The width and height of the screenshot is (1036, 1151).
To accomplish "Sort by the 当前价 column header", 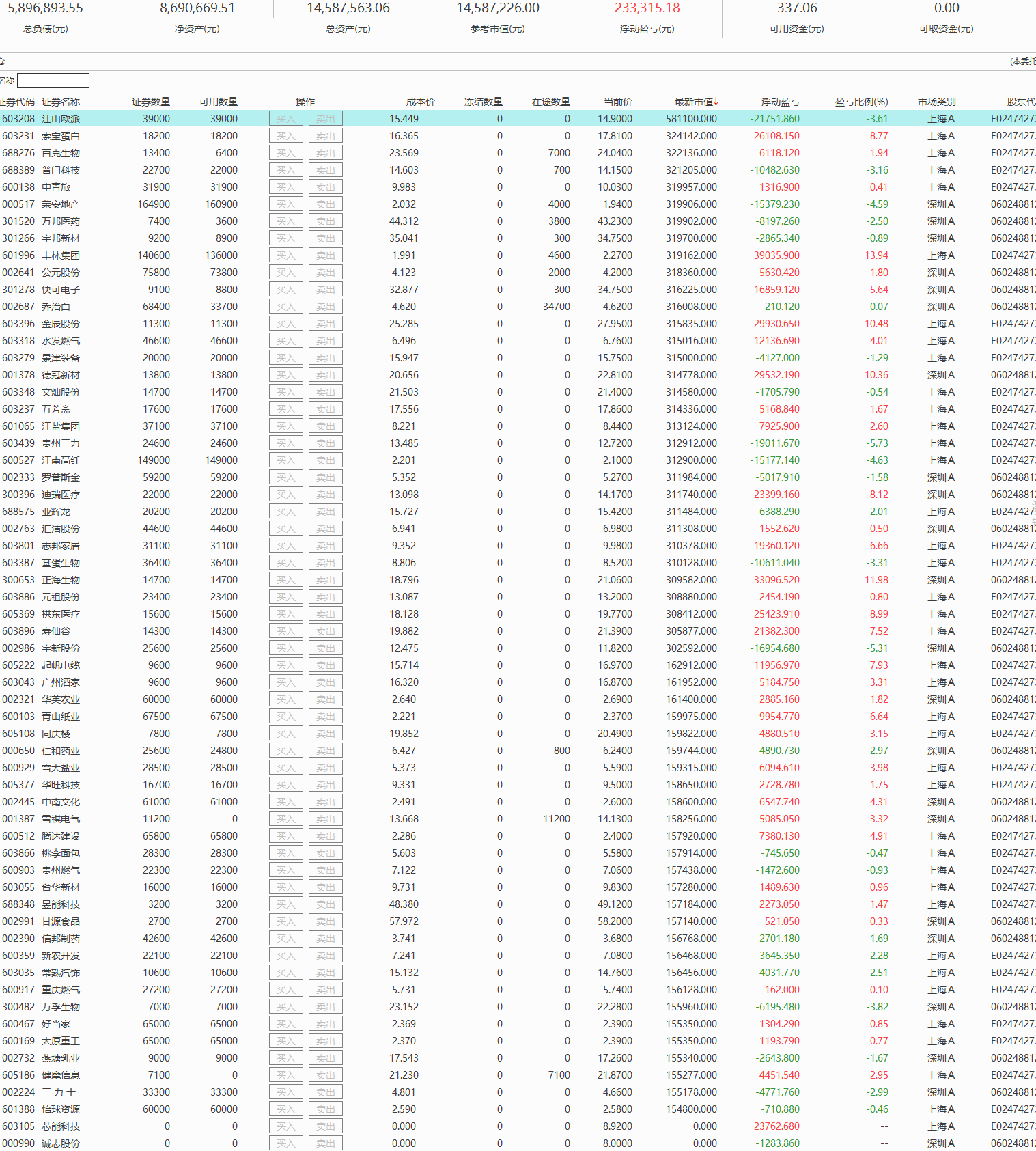I will tap(618, 102).
